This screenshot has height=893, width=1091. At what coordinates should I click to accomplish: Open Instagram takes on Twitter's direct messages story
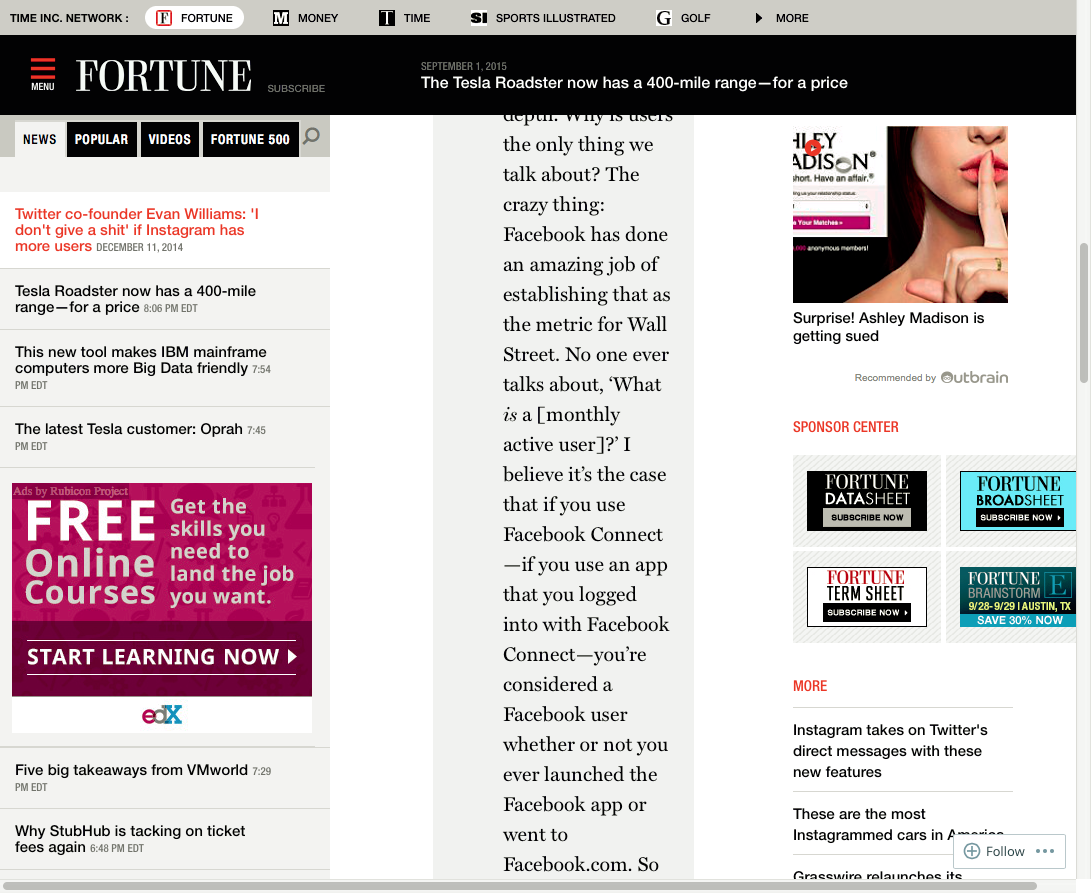[x=890, y=751]
